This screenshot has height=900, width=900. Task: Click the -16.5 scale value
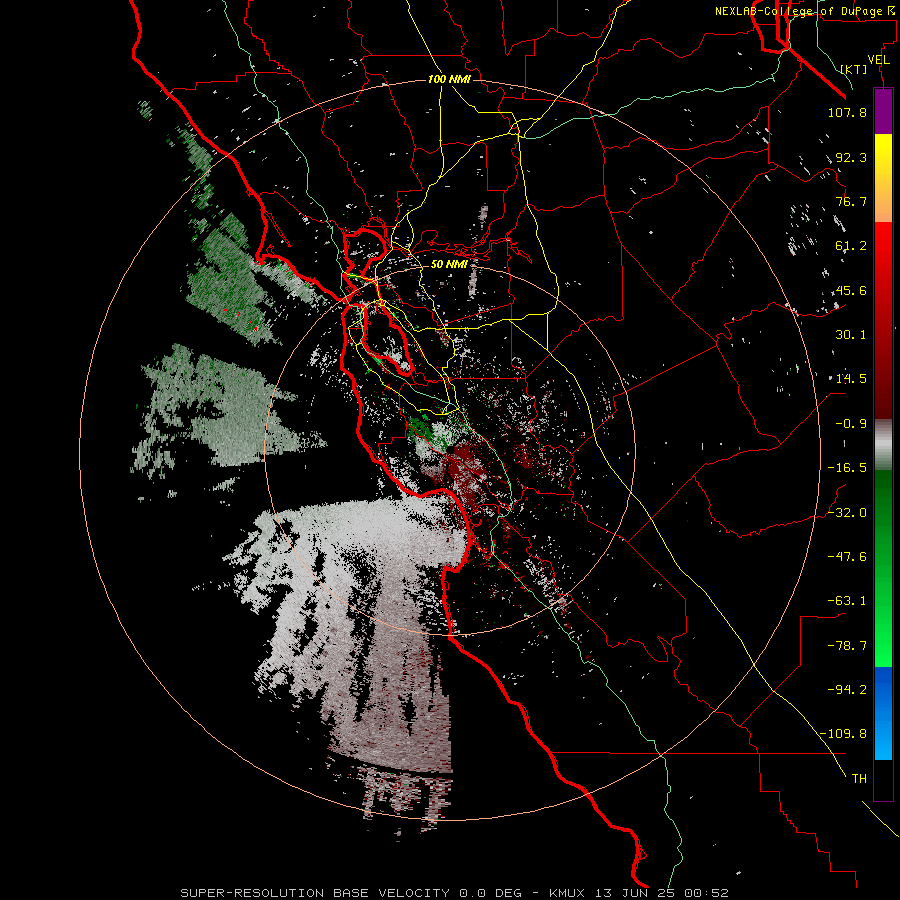point(847,468)
